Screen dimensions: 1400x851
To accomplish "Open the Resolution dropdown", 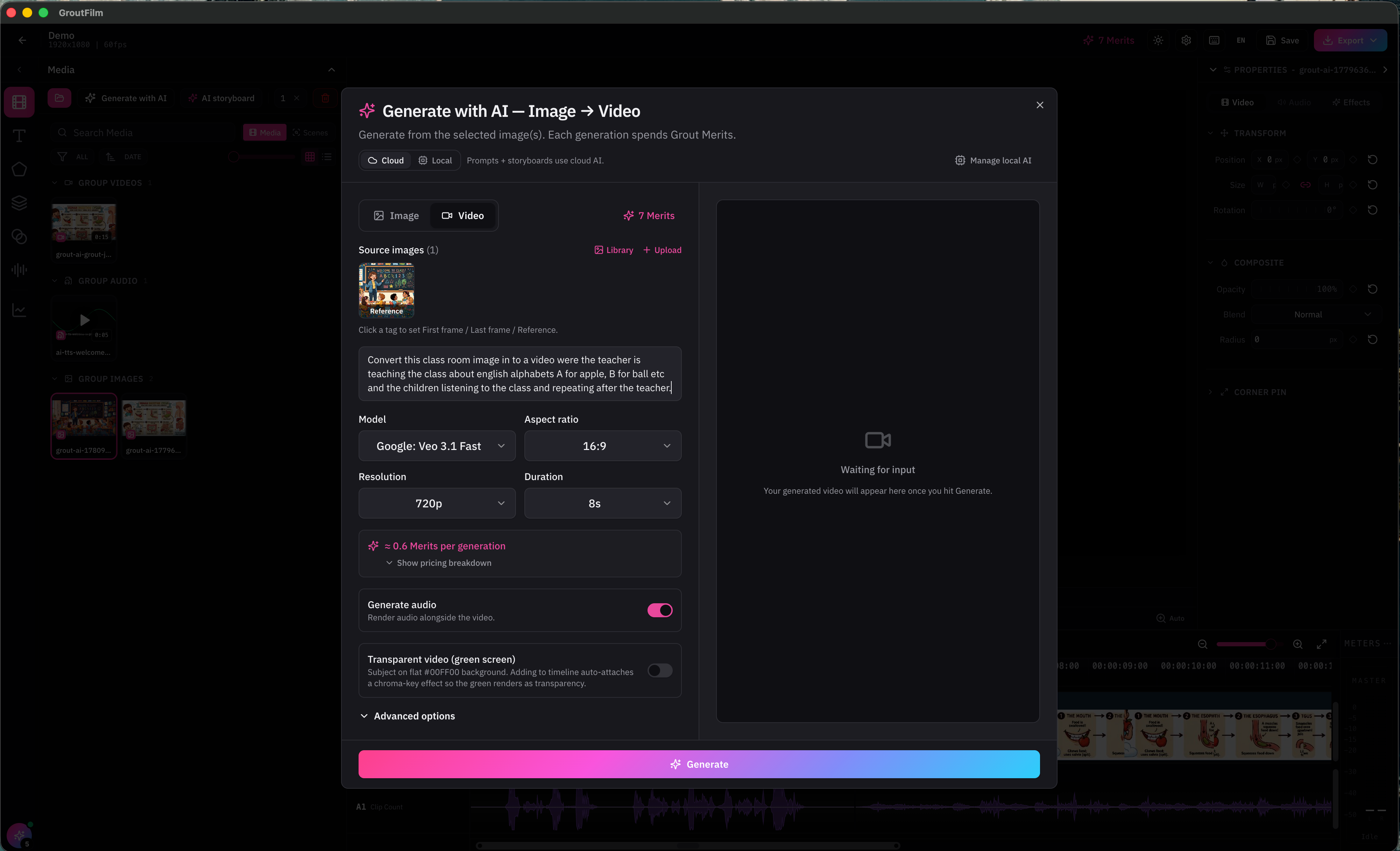I will point(437,503).
